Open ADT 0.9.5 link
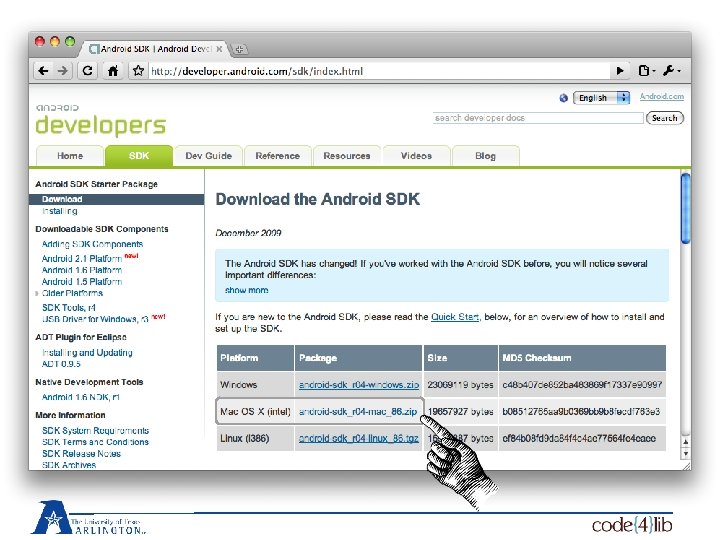720x540 pixels. pos(61,364)
